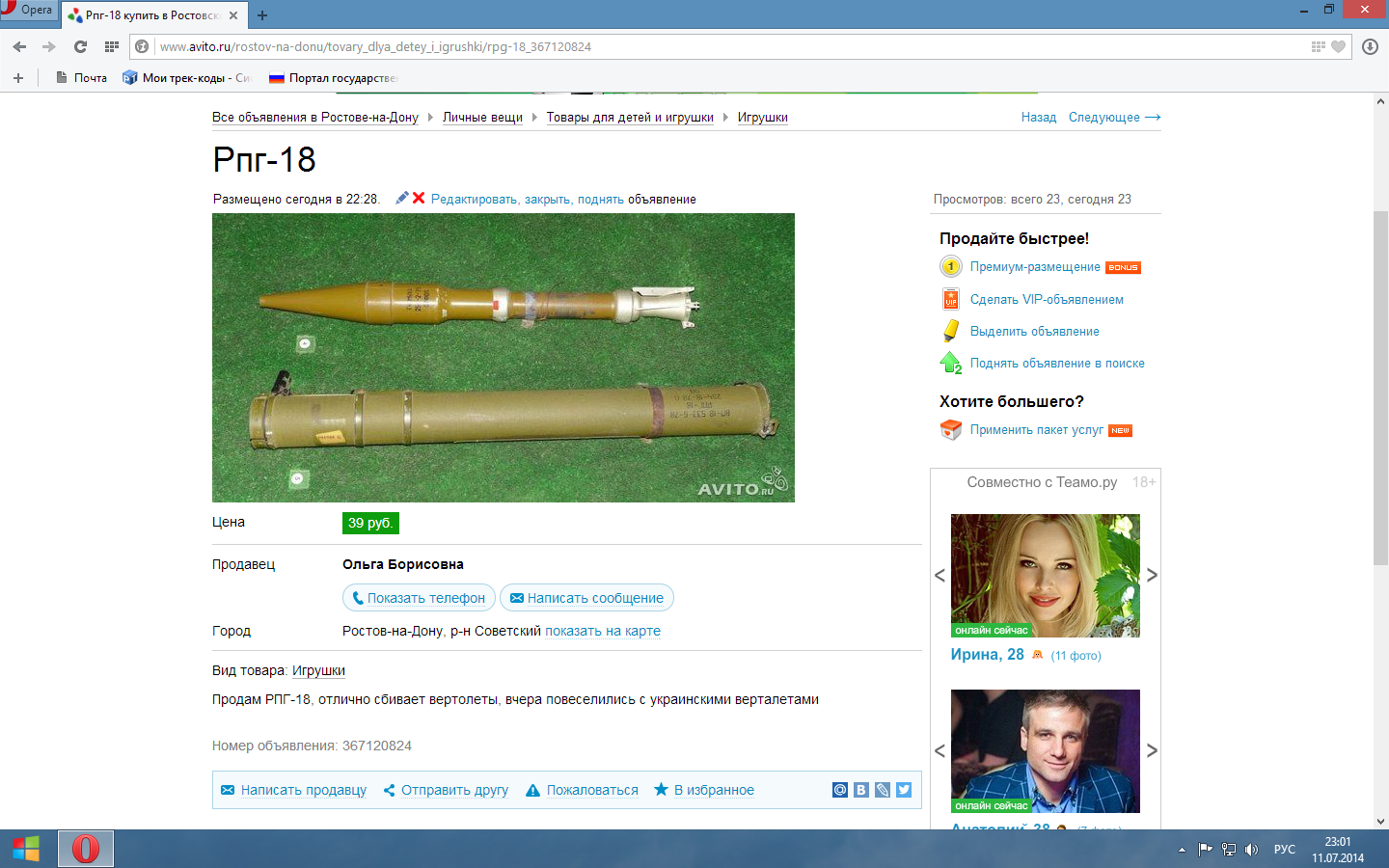Open the Windows Start button

pos(26,849)
